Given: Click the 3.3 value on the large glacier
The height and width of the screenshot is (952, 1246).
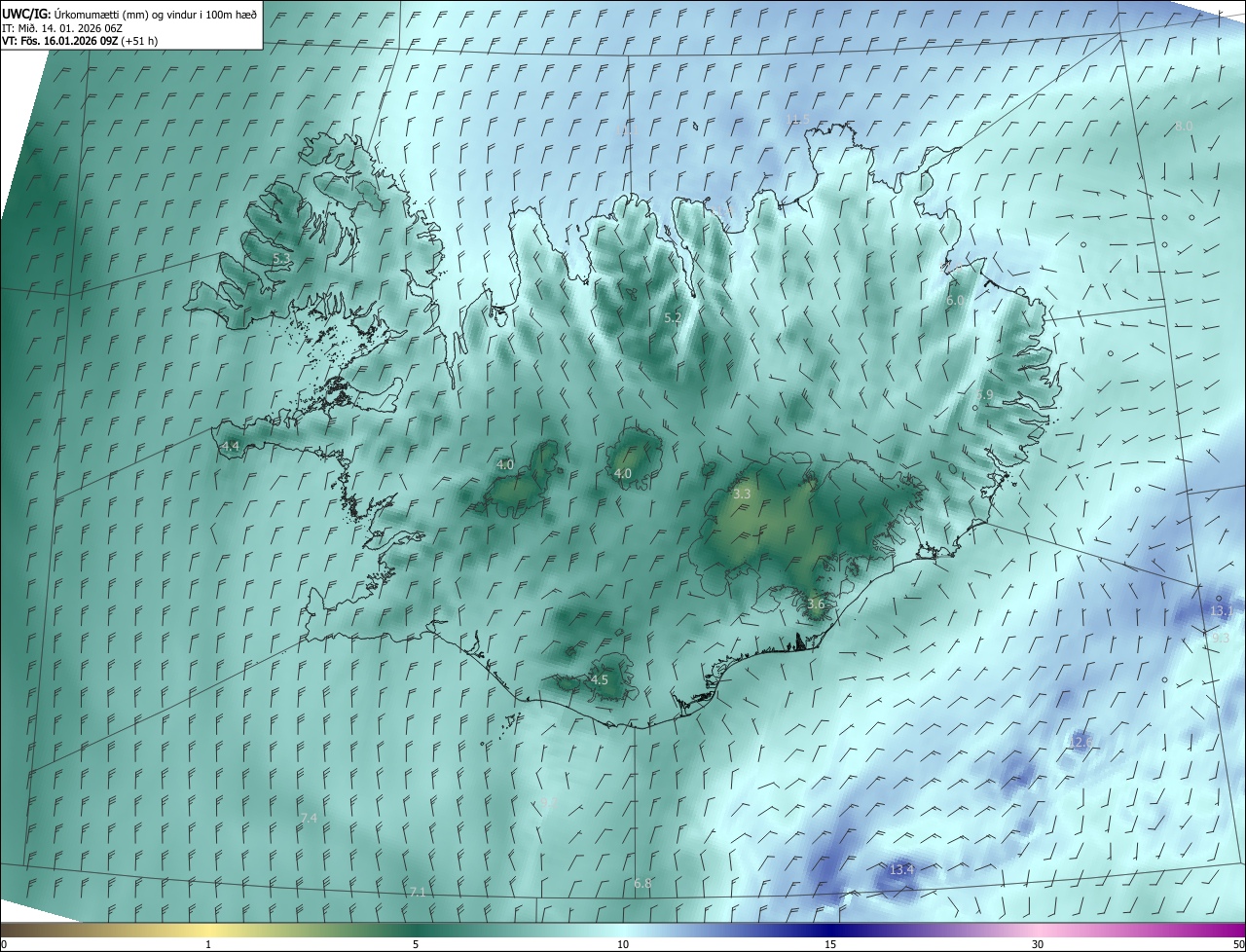Looking at the screenshot, I should [x=742, y=494].
